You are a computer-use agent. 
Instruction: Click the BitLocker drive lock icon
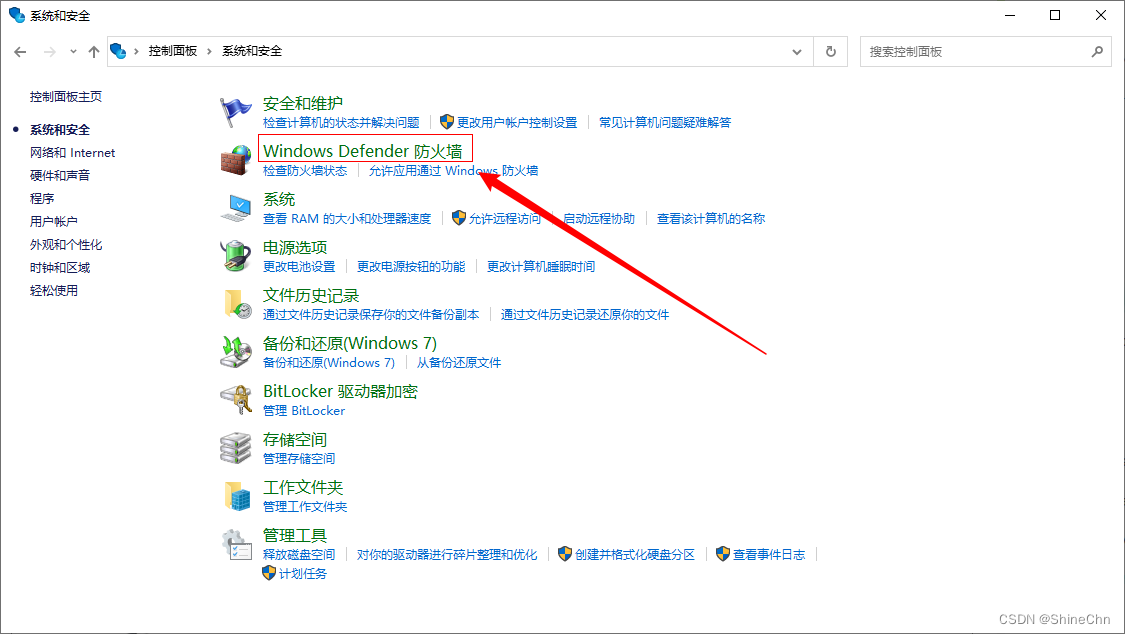tap(235, 400)
